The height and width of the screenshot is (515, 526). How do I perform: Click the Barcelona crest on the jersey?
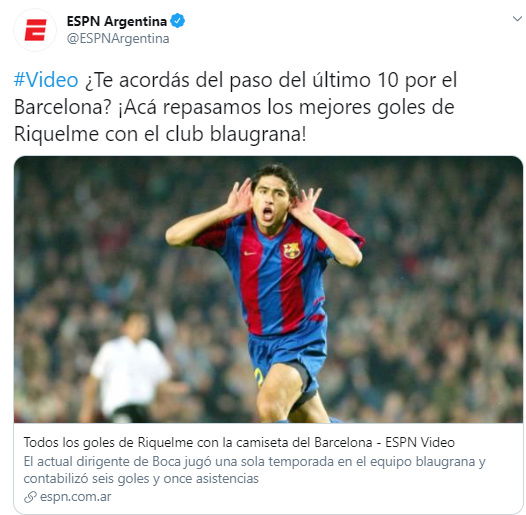coord(292,250)
